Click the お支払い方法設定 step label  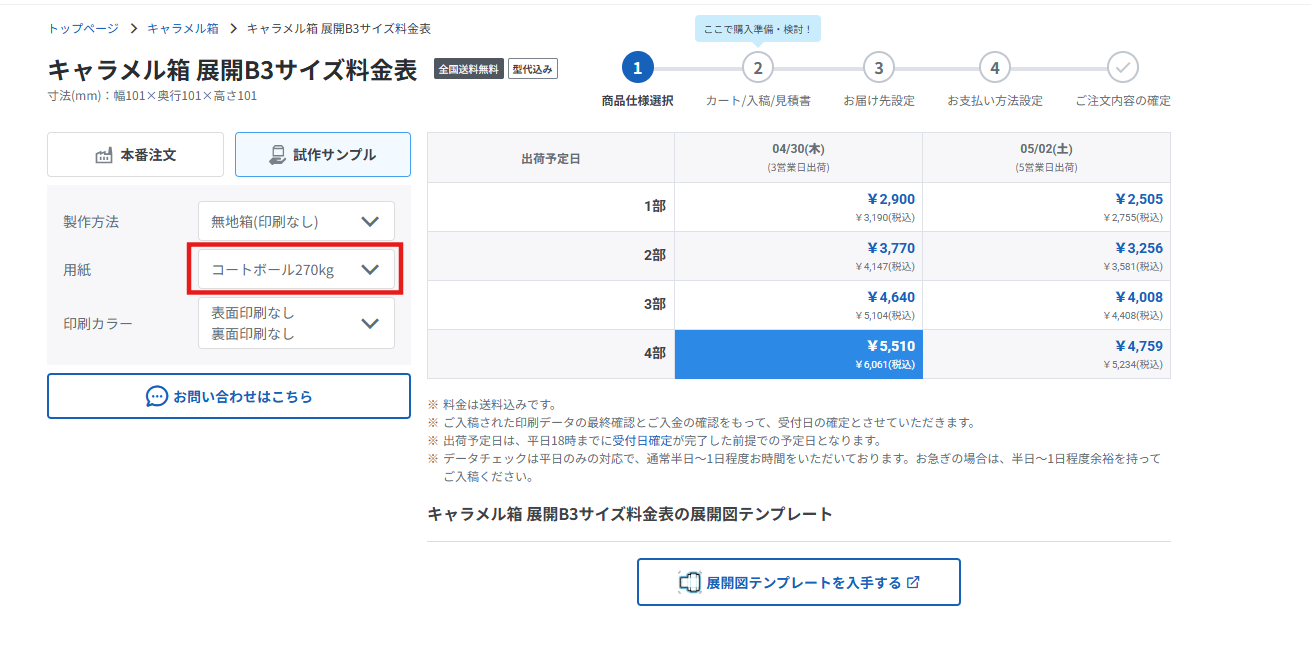(x=994, y=101)
